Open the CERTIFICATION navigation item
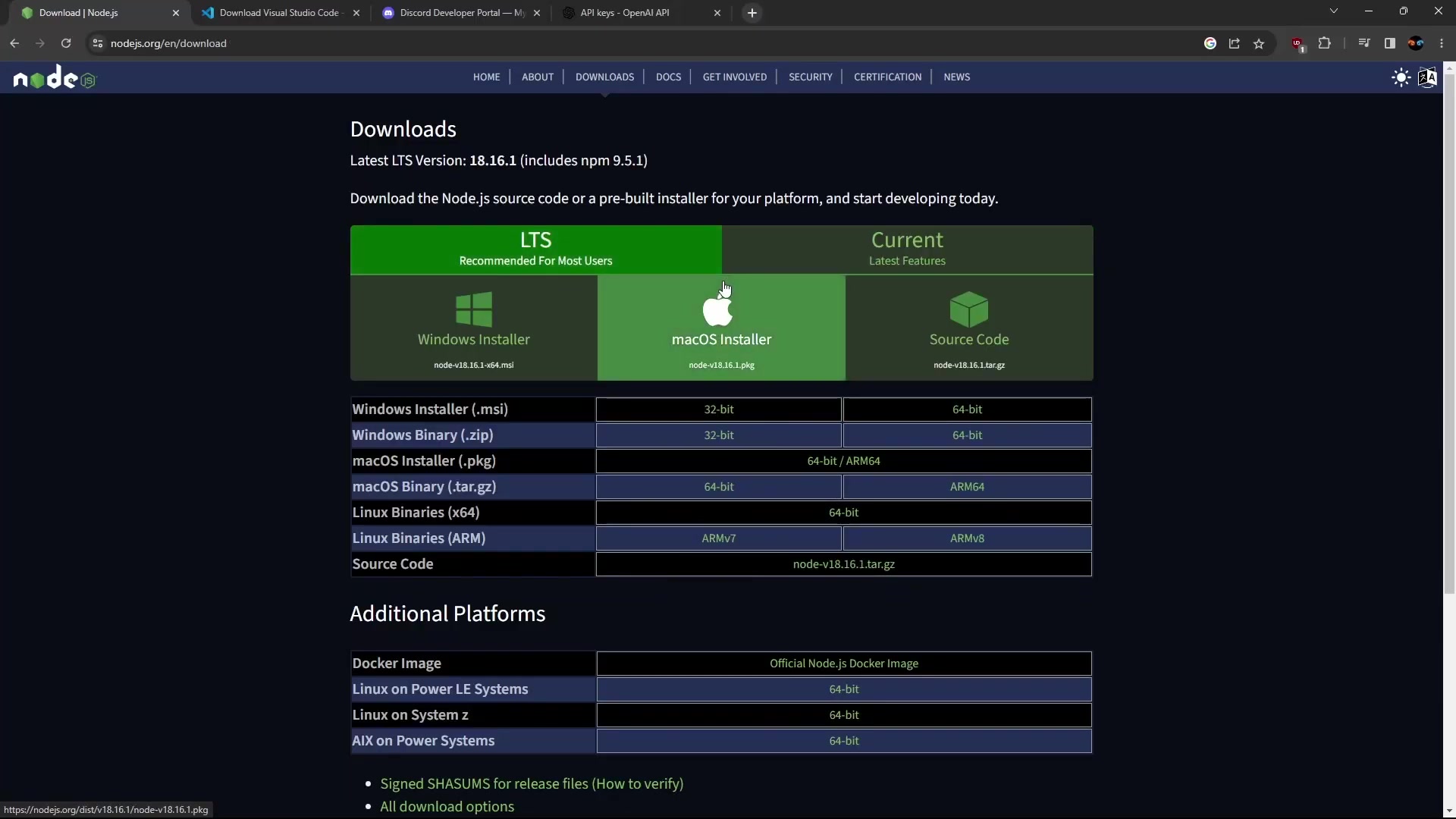1456x819 pixels. 887,77
